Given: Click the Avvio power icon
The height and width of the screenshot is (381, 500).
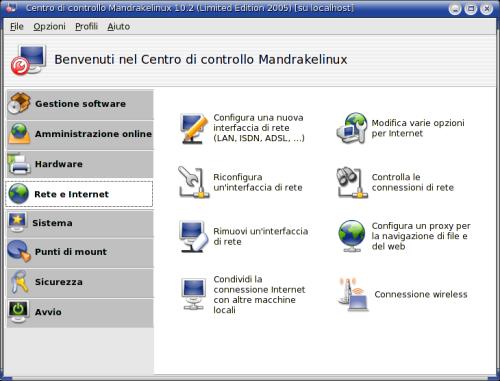Looking at the screenshot, I should pyautogui.click(x=18, y=312).
